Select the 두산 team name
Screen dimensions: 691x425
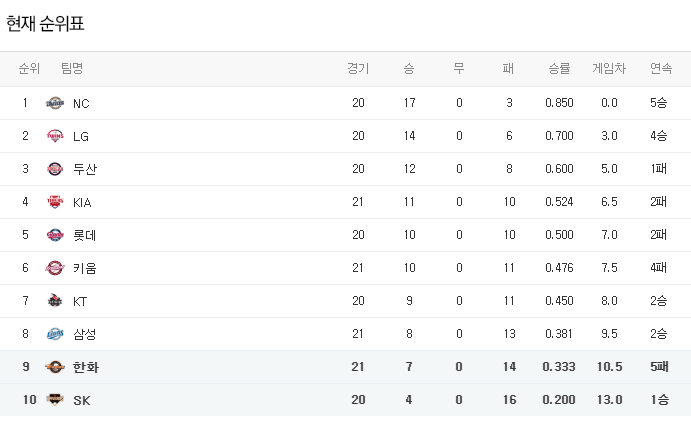click(85, 169)
